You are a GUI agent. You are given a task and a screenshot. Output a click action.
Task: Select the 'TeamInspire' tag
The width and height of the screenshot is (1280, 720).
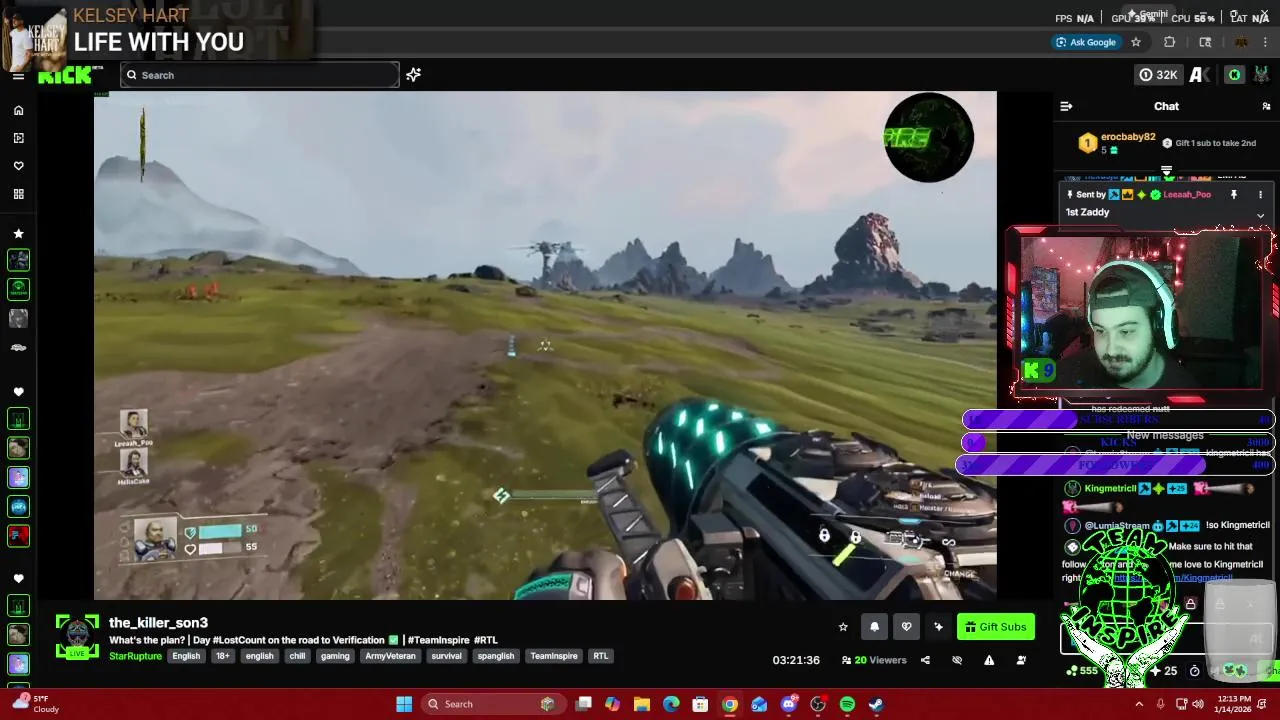[554, 656]
